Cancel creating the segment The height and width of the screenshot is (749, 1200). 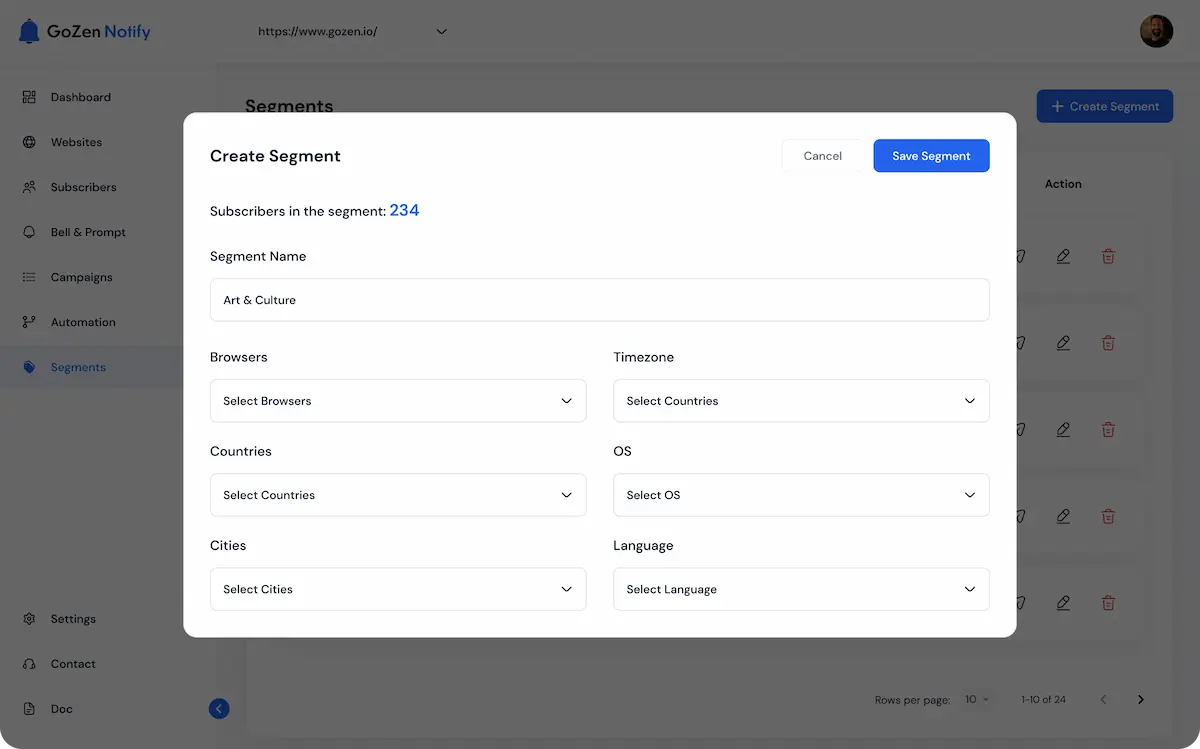tap(822, 155)
